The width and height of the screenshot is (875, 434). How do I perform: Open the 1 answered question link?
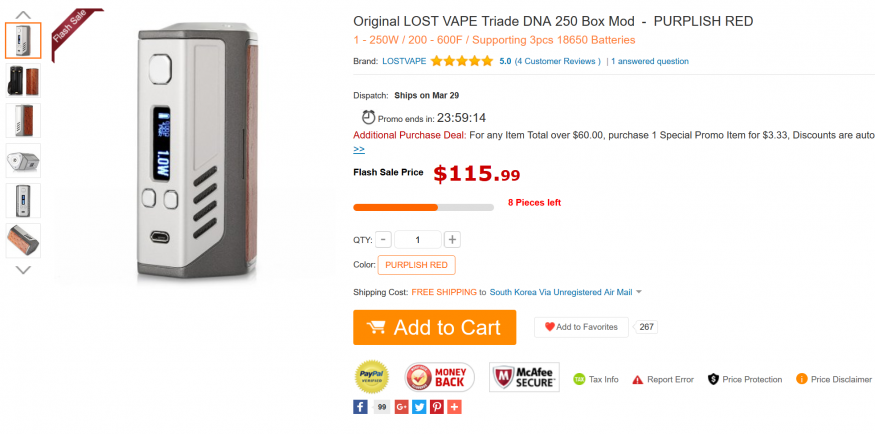[x=650, y=61]
